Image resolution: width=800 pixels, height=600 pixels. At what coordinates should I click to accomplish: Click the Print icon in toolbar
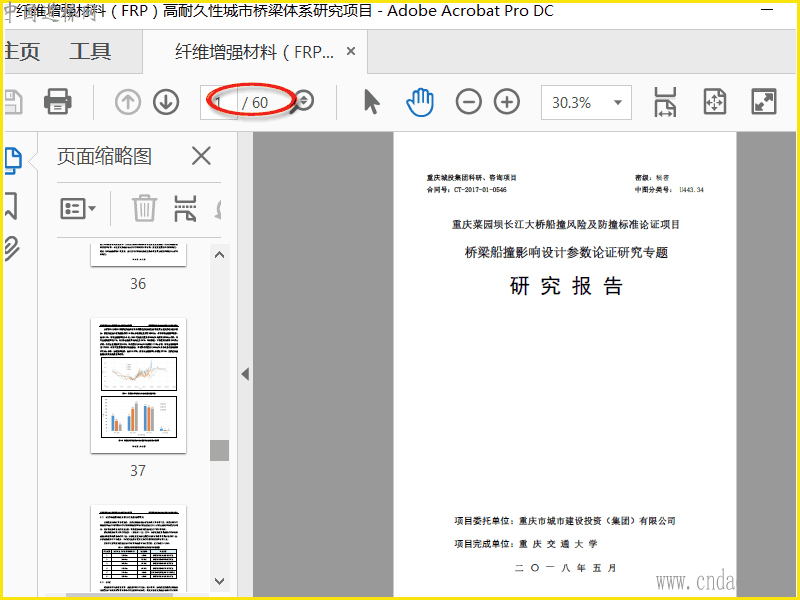click(x=58, y=102)
